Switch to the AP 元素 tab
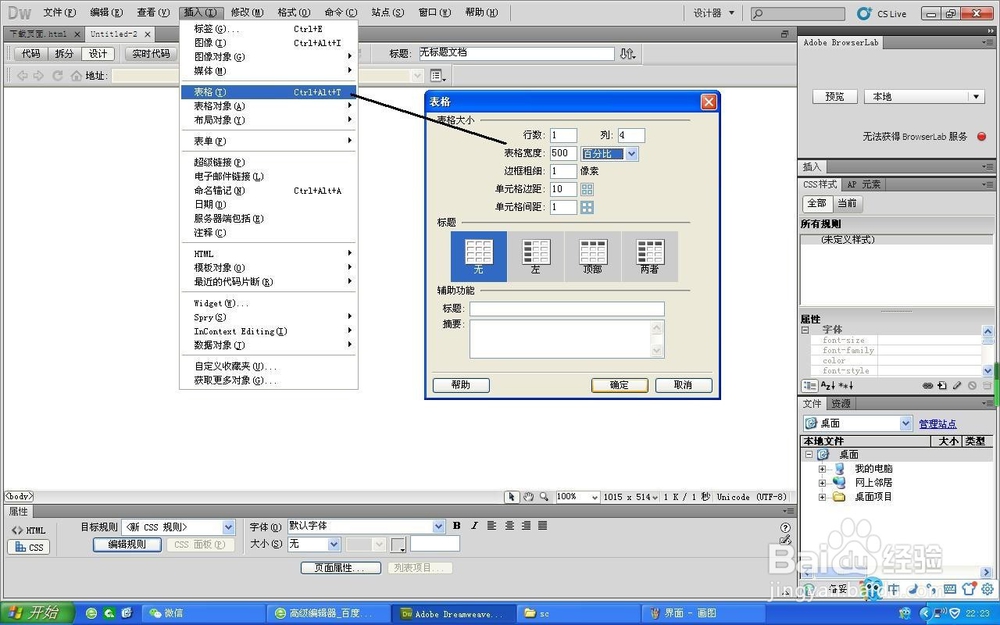 coord(864,184)
